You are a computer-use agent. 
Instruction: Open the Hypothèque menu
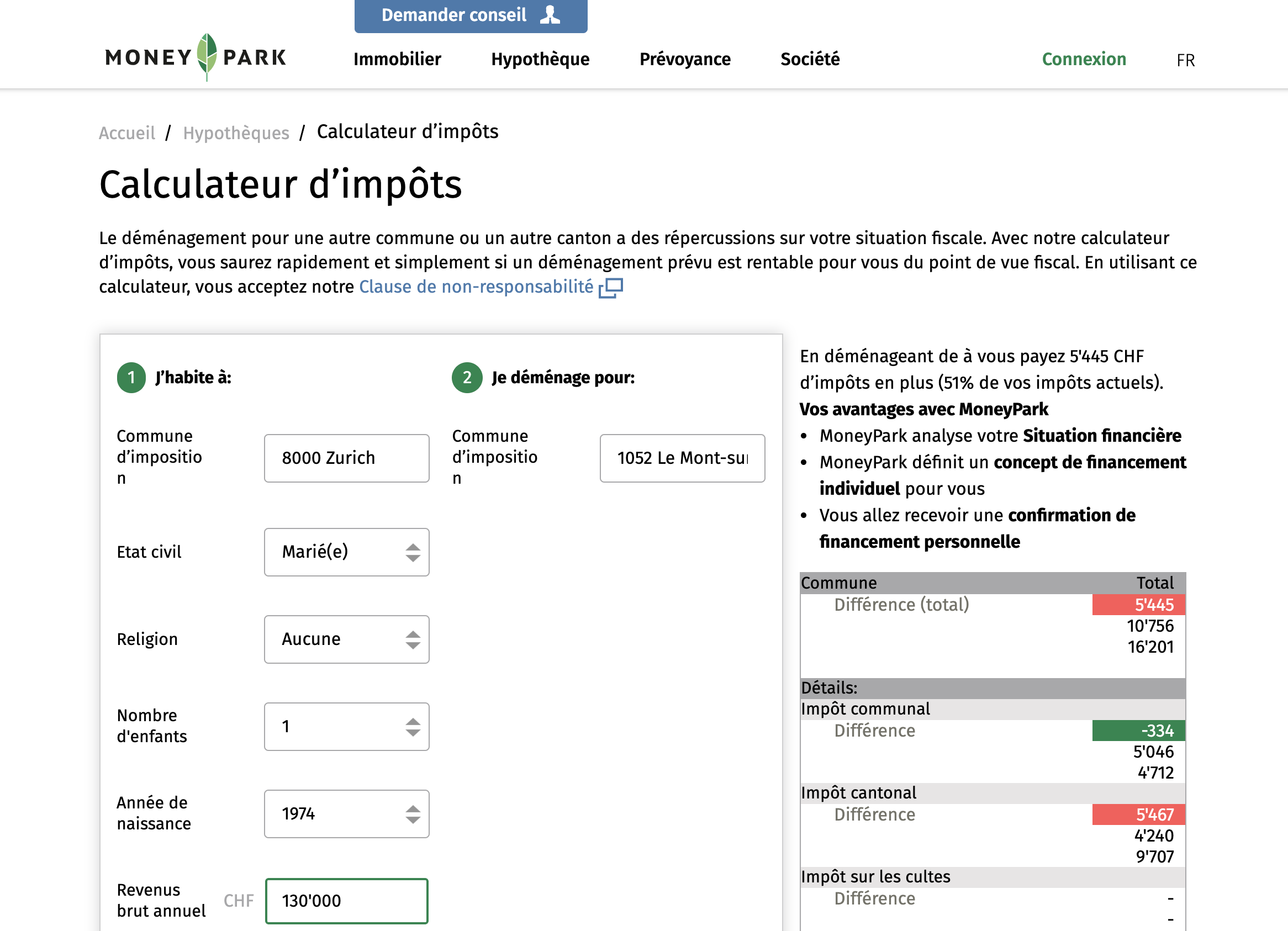tap(540, 59)
